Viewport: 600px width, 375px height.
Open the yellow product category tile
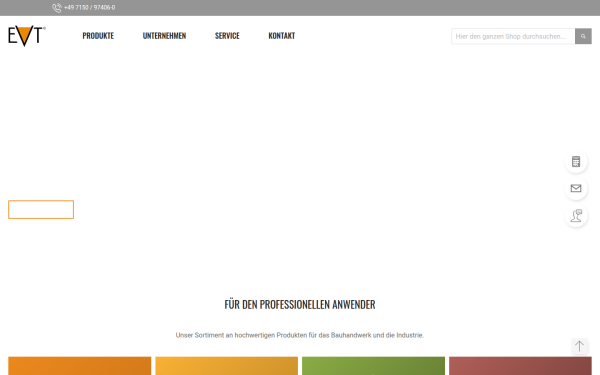[x=227, y=366]
